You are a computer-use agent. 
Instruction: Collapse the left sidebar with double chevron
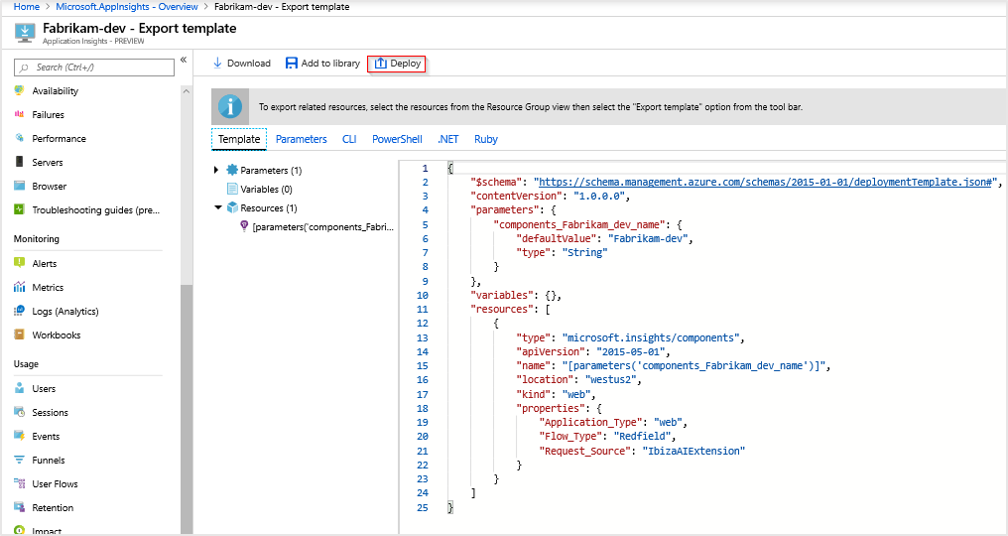[183, 61]
